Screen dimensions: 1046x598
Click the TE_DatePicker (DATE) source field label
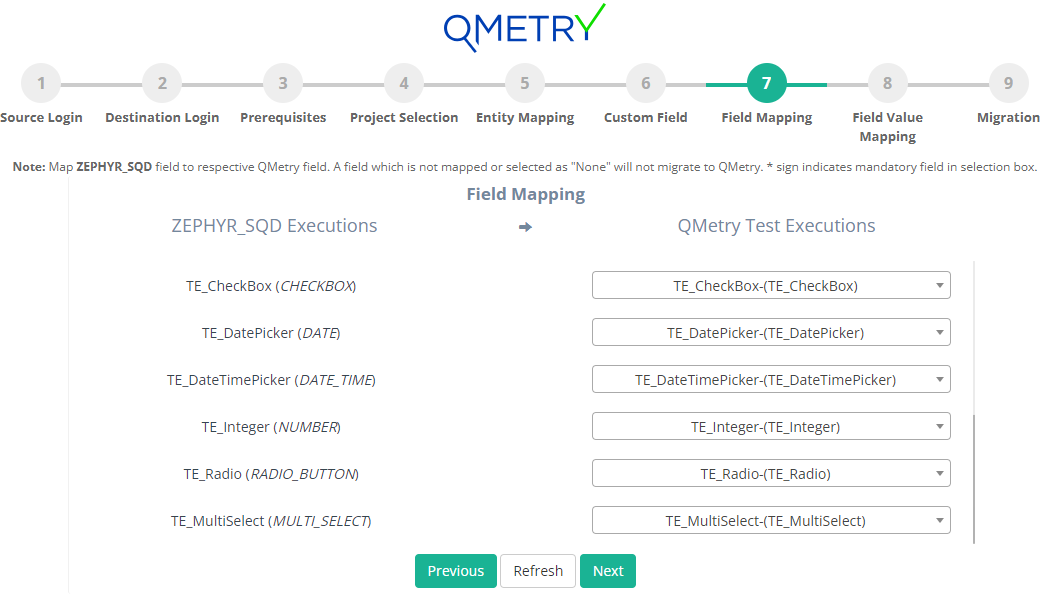coord(271,333)
